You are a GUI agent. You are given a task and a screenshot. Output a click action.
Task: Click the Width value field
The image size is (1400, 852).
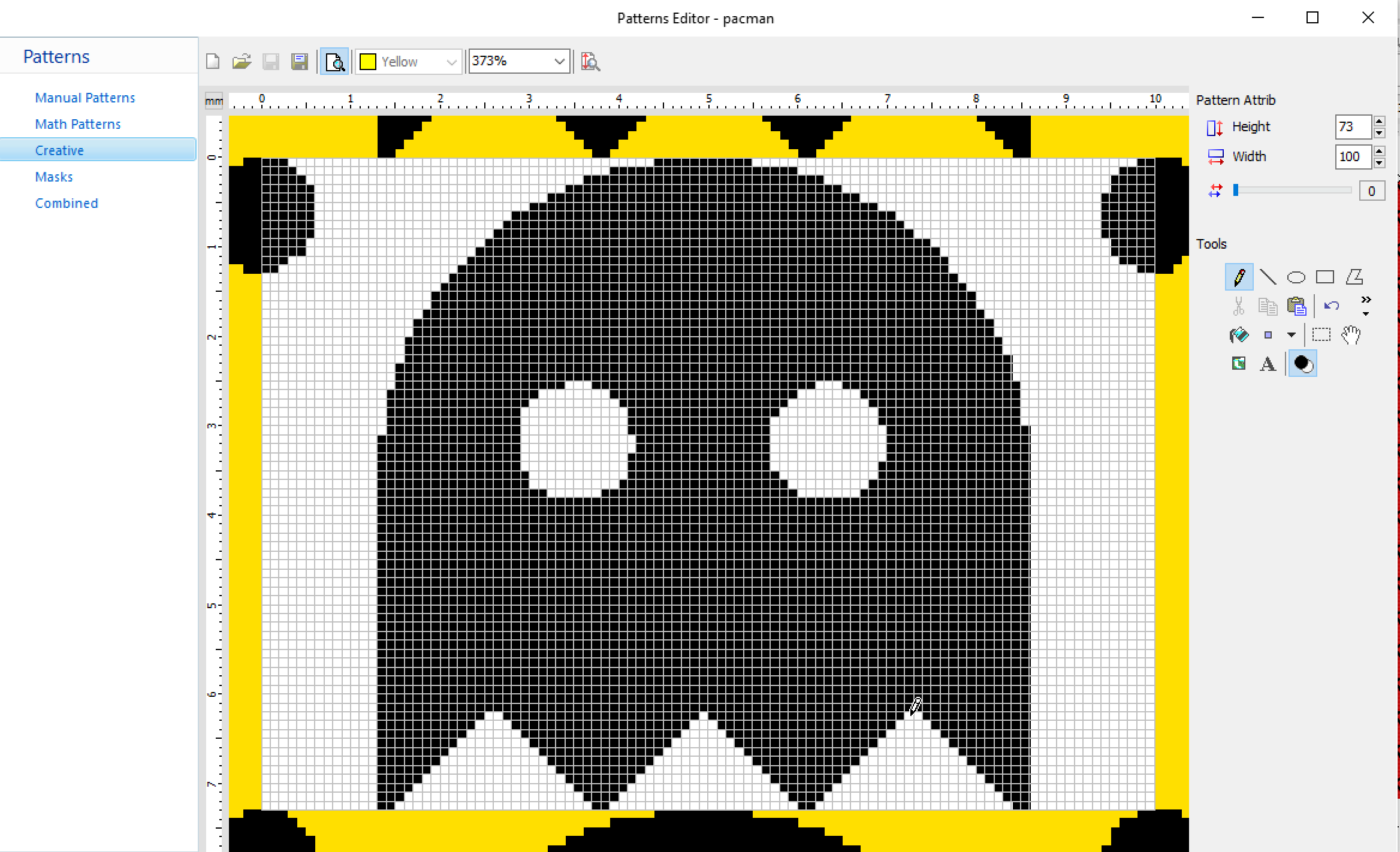[1353, 156]
